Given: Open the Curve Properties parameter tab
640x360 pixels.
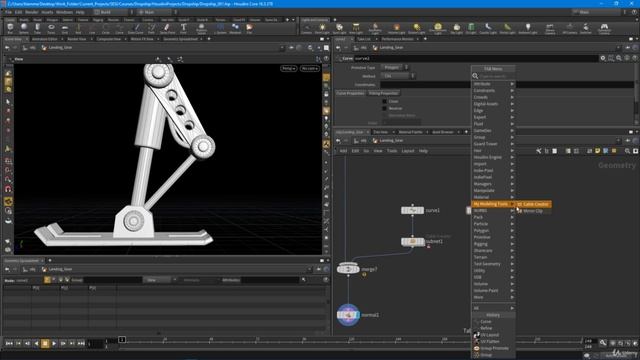Looking at the screenshot, I should (350, 93).
